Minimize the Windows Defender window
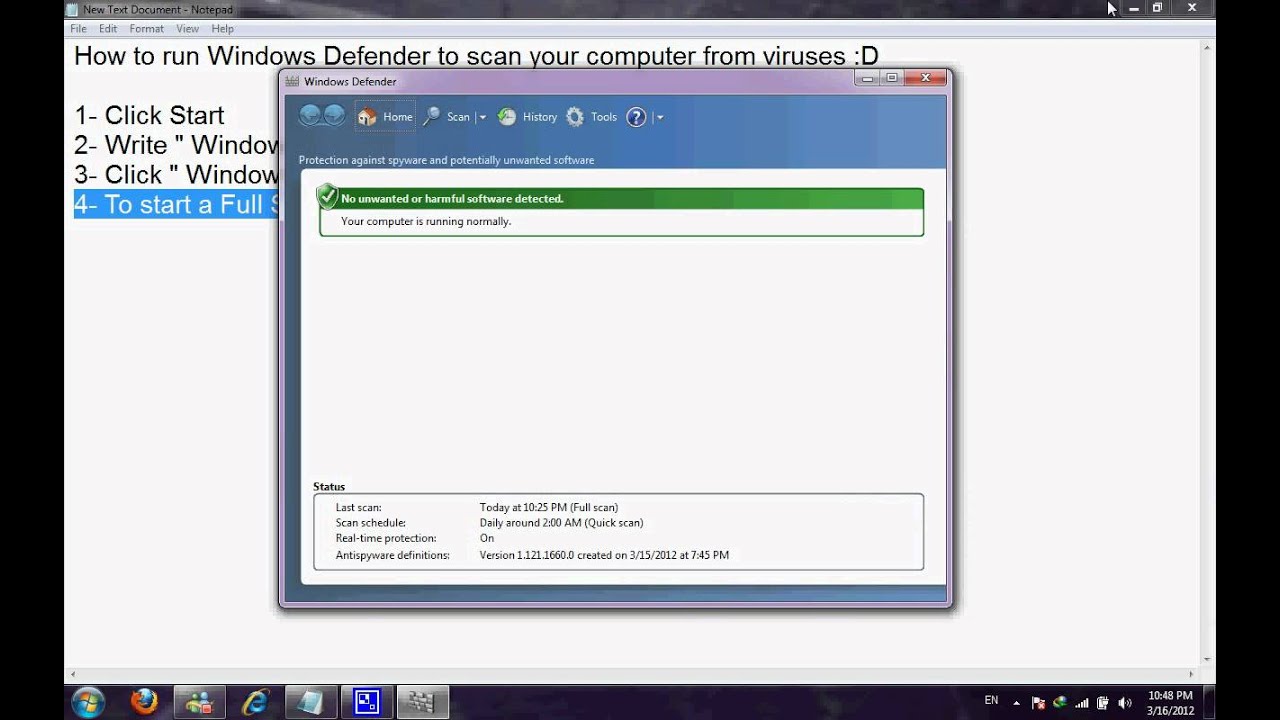Image resolution: width=1280 pixels, height=720 pixels. [868, 78]
